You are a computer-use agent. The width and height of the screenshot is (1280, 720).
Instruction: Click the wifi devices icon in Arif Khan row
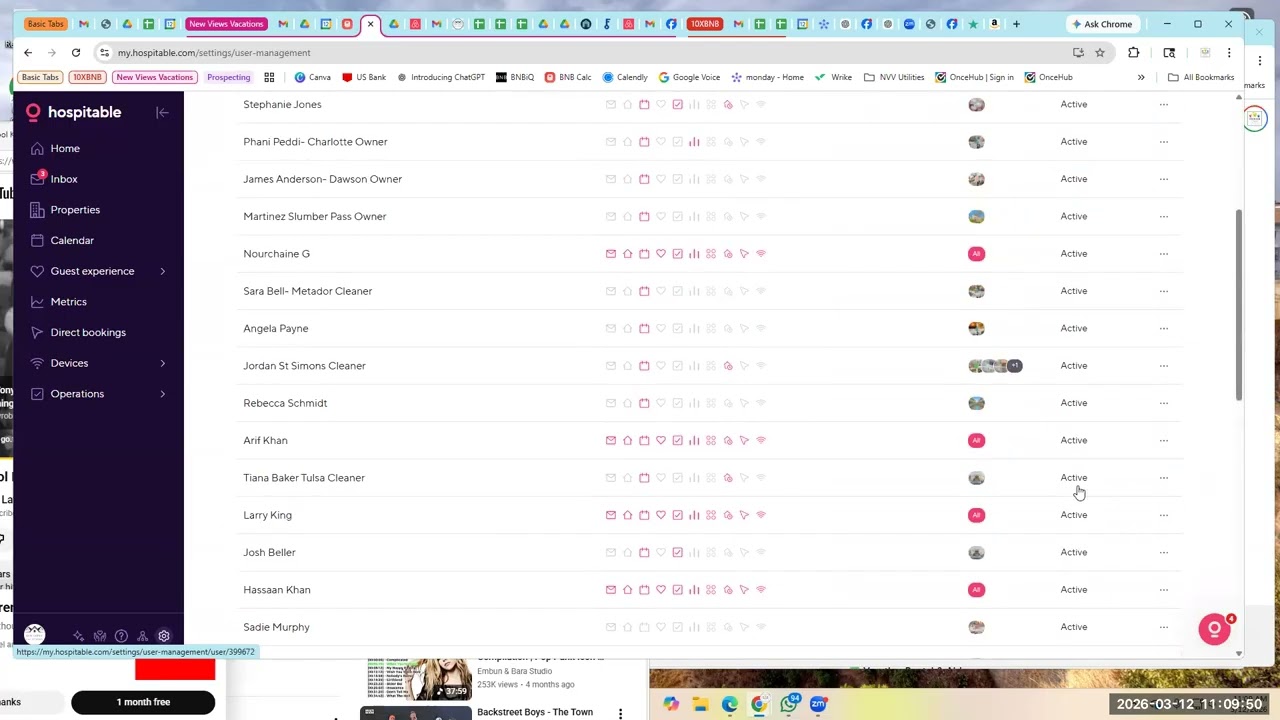pos(761,440)
